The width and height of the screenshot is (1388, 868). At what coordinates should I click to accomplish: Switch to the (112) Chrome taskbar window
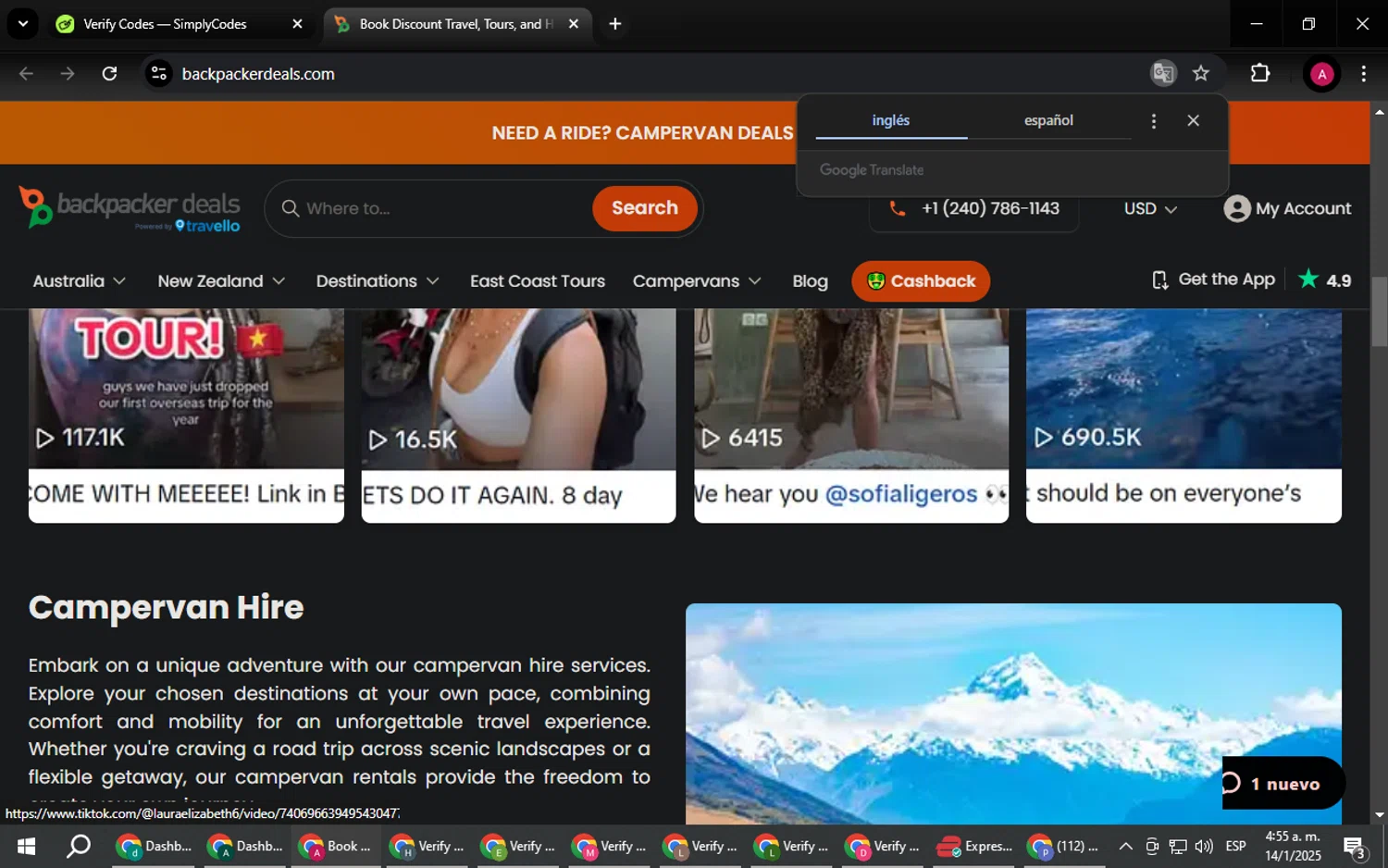click(x=1064, y=846)
